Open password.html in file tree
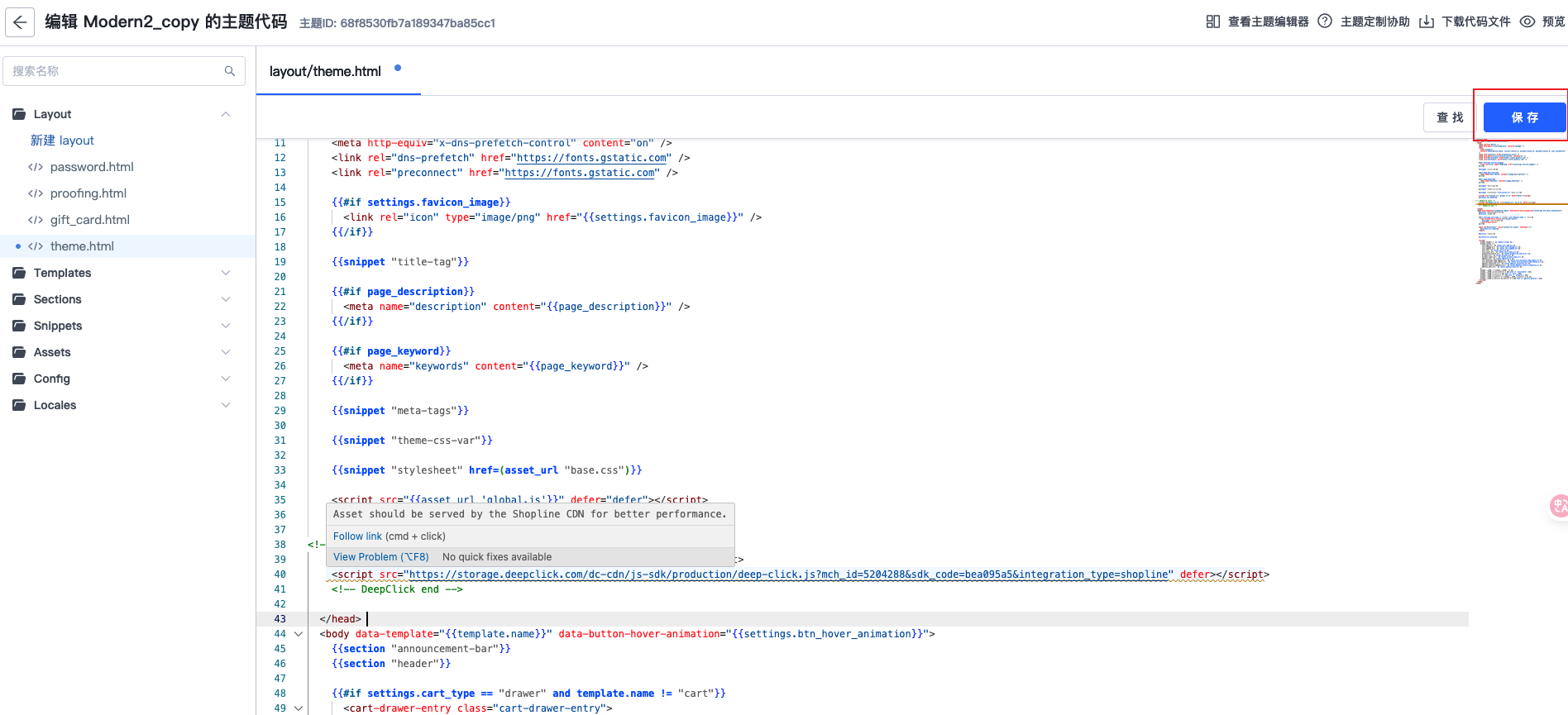The width and height of the screenshot is (1568, 715). point(91,167)
